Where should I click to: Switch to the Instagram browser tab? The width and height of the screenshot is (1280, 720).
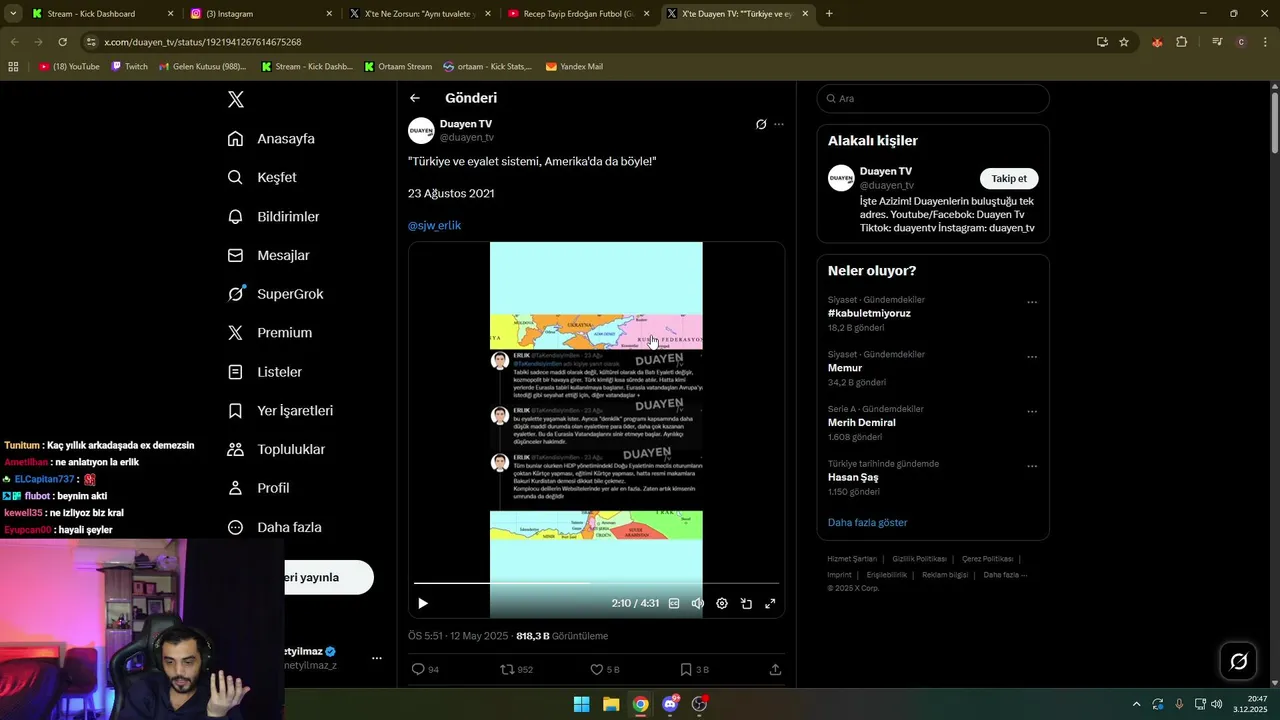point(260,14)
